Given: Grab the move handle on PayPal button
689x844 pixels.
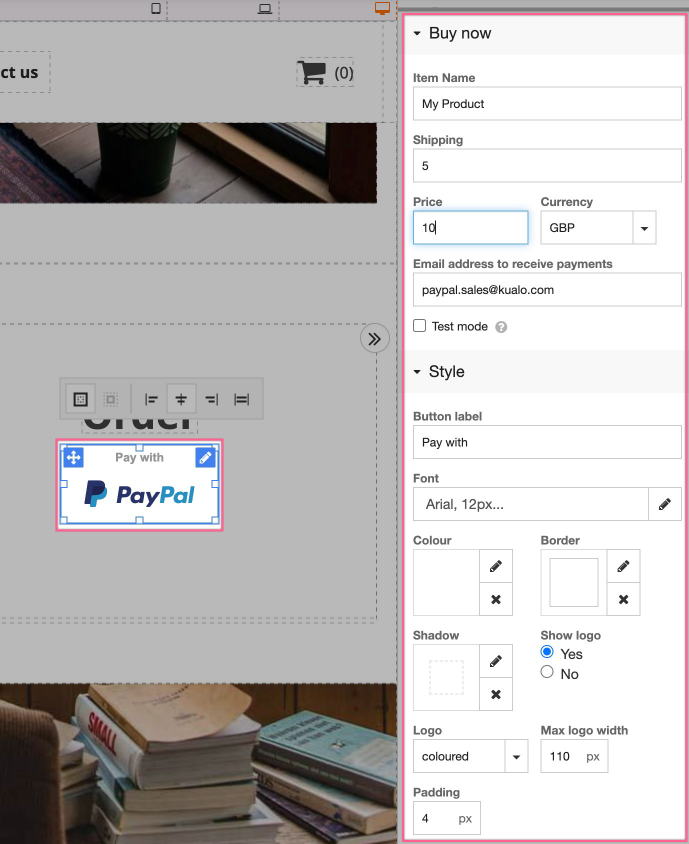Looking at the screenshot, I should [x=73, y=458].
